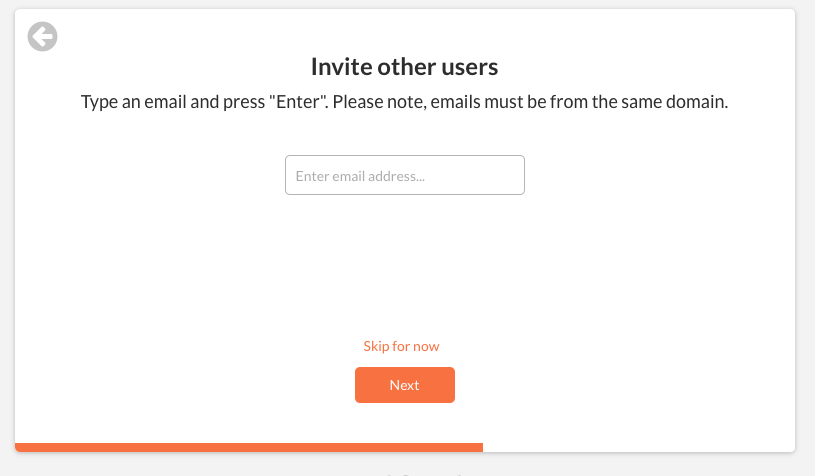Go back to the previous onboarding step
815x476 pixels.
tap(42, 37)
